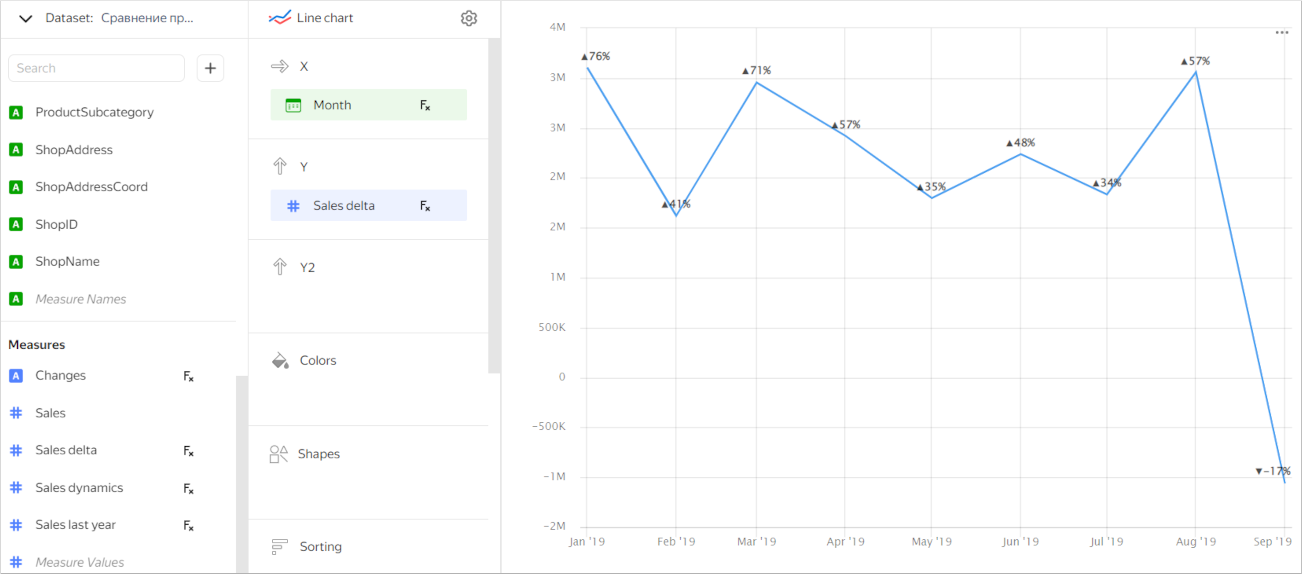The width and height of the screenshot is (1302, 574).
Task: Click the Y2 axis section header
Action: coord(307,267)
